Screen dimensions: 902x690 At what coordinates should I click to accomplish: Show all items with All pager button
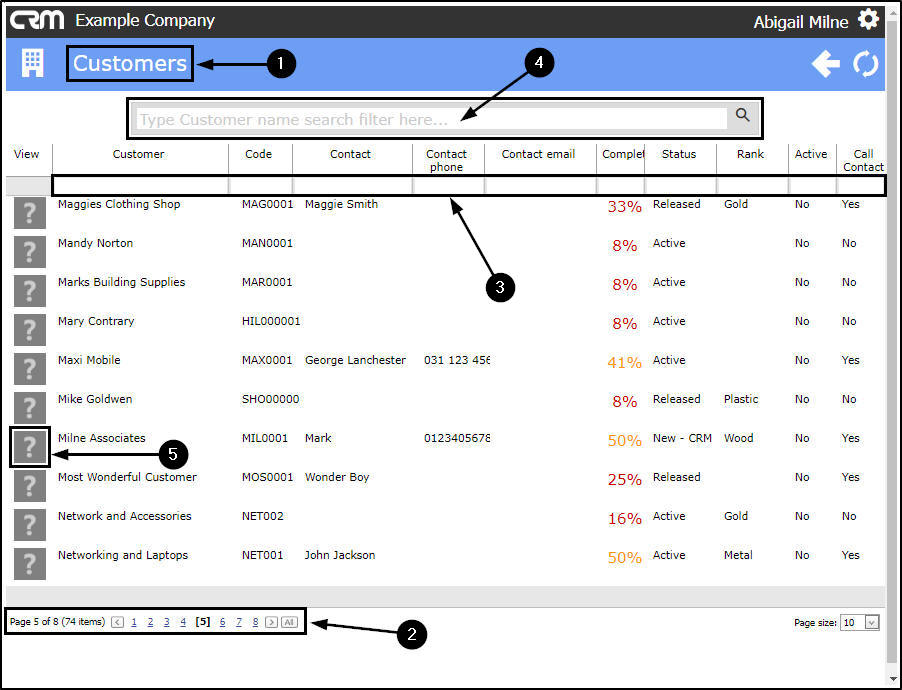289,622
